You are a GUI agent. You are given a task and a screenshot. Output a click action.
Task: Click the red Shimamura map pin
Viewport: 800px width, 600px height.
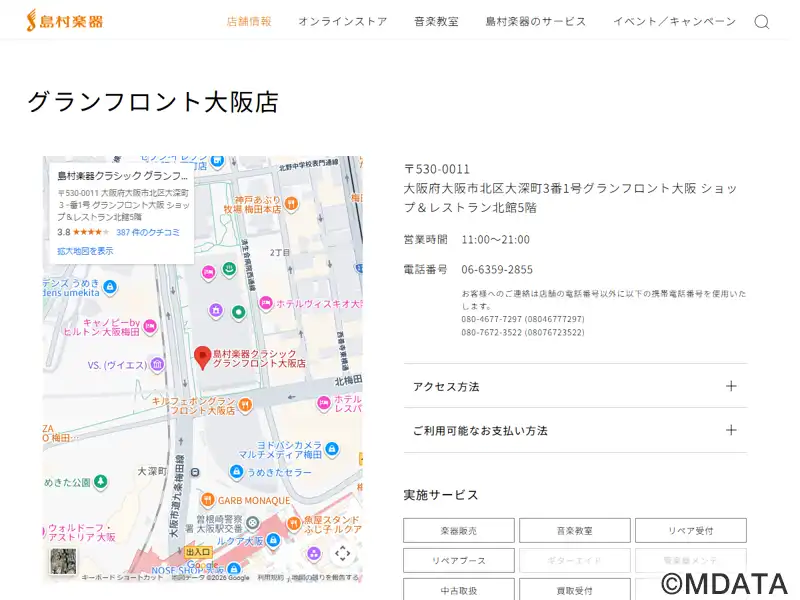coord(202,358)
